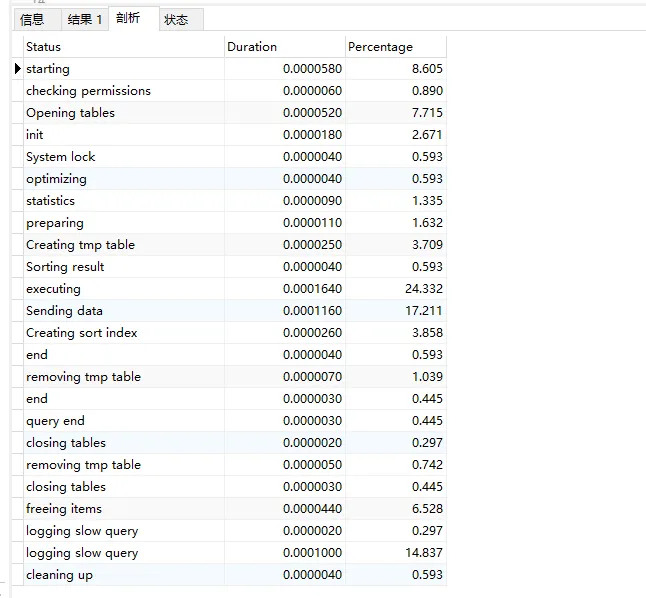Select the percentage cell 24.332
Screen dimensions: 646x598
click(x=396, y=288)
